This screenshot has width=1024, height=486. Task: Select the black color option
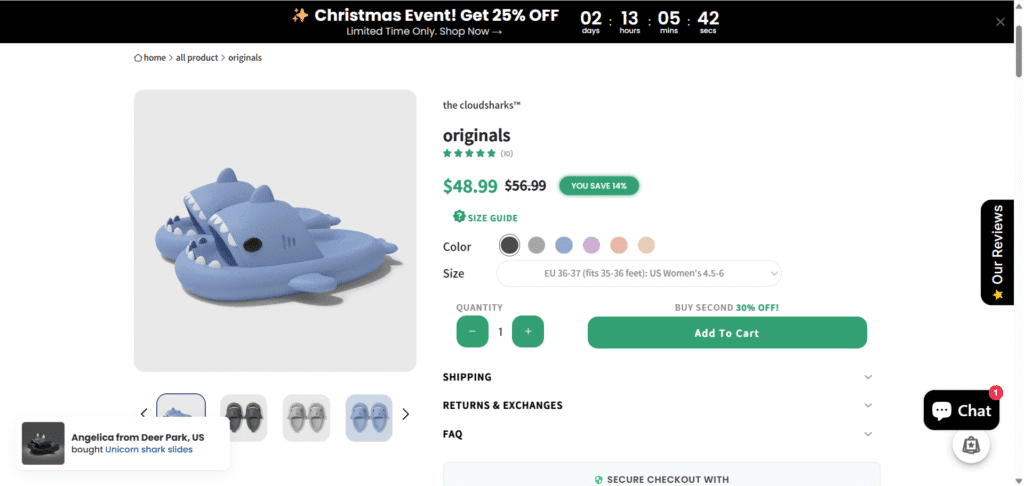pos(510,245)
